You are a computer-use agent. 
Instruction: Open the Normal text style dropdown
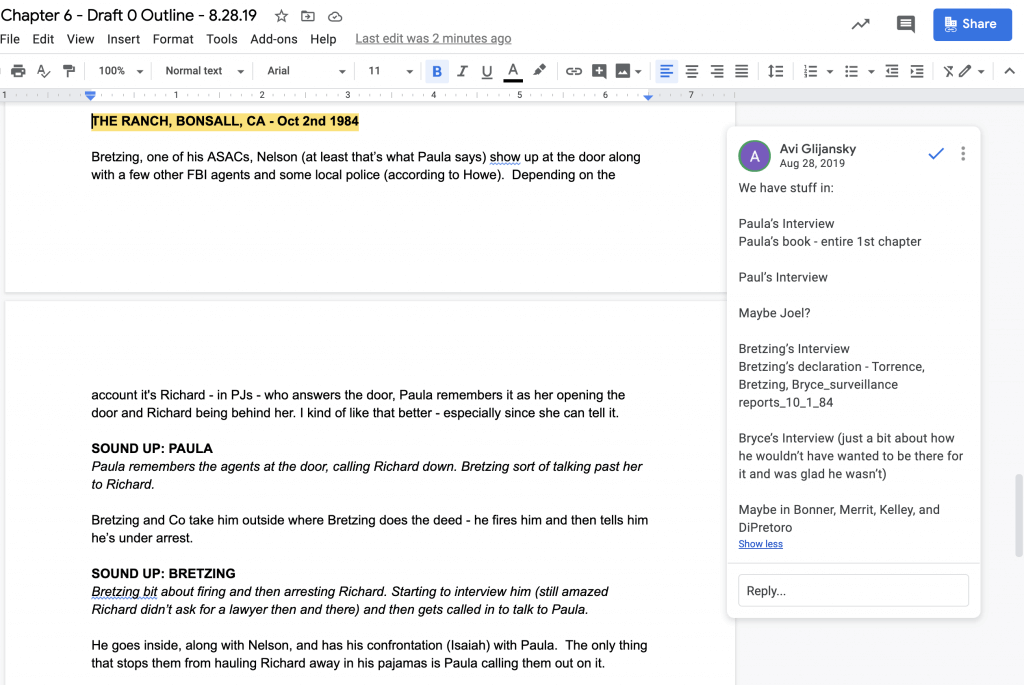(x=204, y=71)
